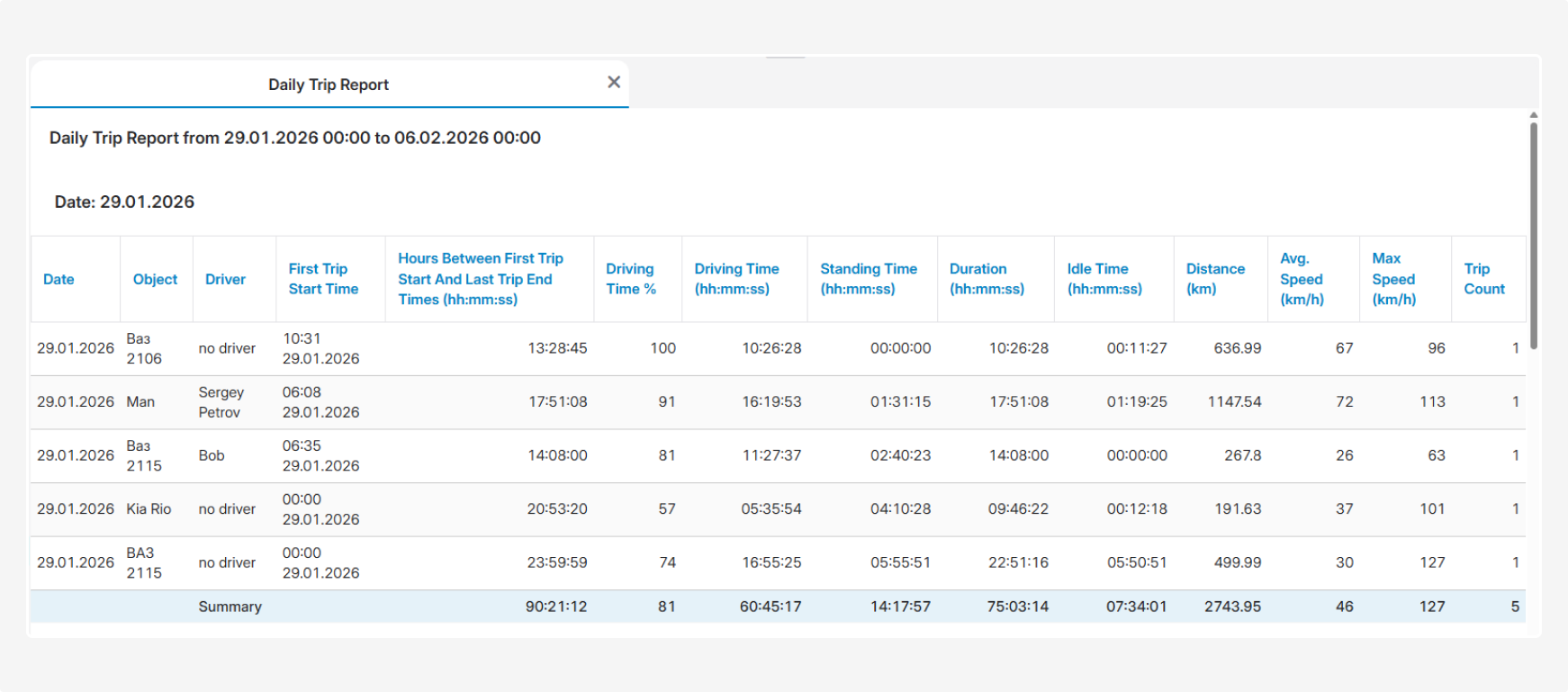Select the Sergey Petrov driver row
The height and width of the screenshot is (692, 1568).
[221, 402]
